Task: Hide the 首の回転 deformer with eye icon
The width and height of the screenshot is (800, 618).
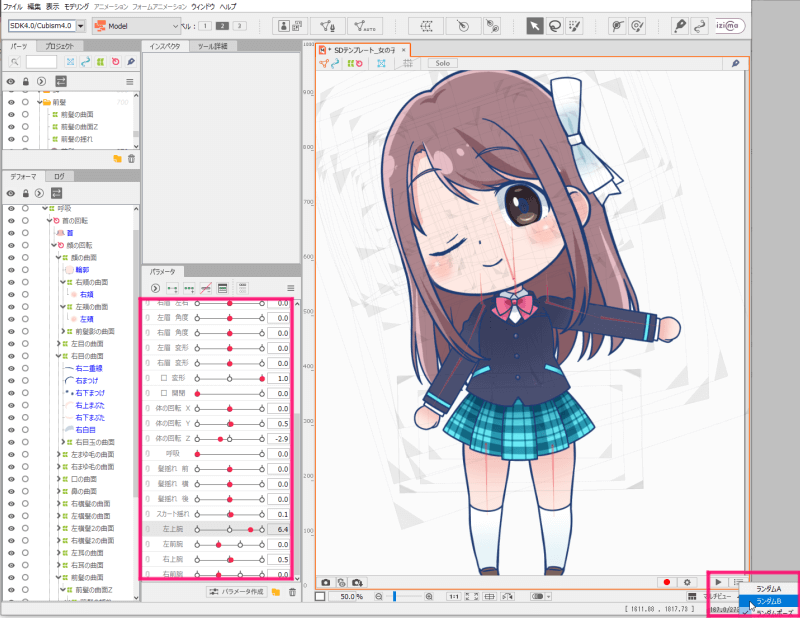Action: pos(11,221)
